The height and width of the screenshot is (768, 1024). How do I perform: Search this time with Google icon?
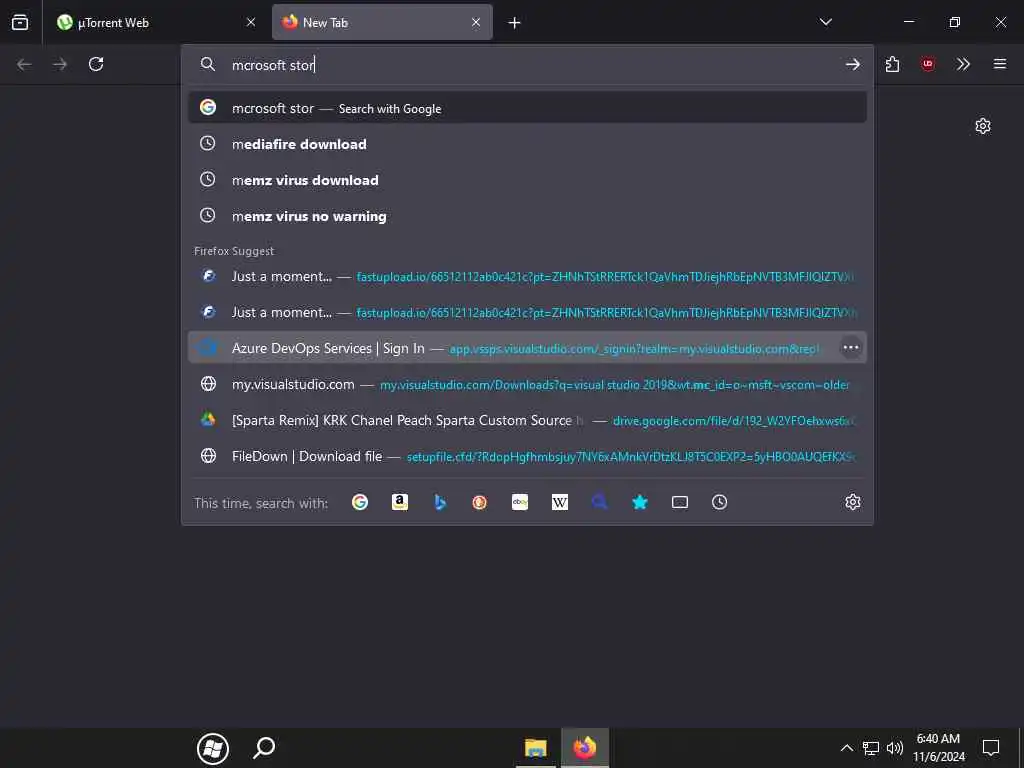pyautogui.click(x=360, y=502)
